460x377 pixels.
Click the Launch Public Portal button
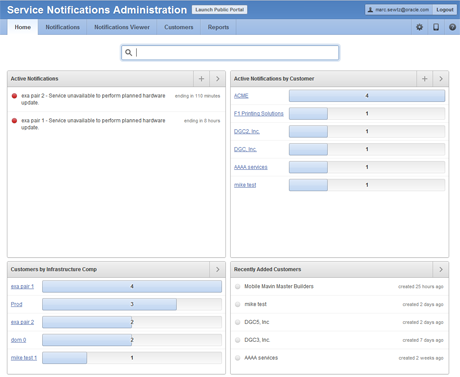coord(219,10)
